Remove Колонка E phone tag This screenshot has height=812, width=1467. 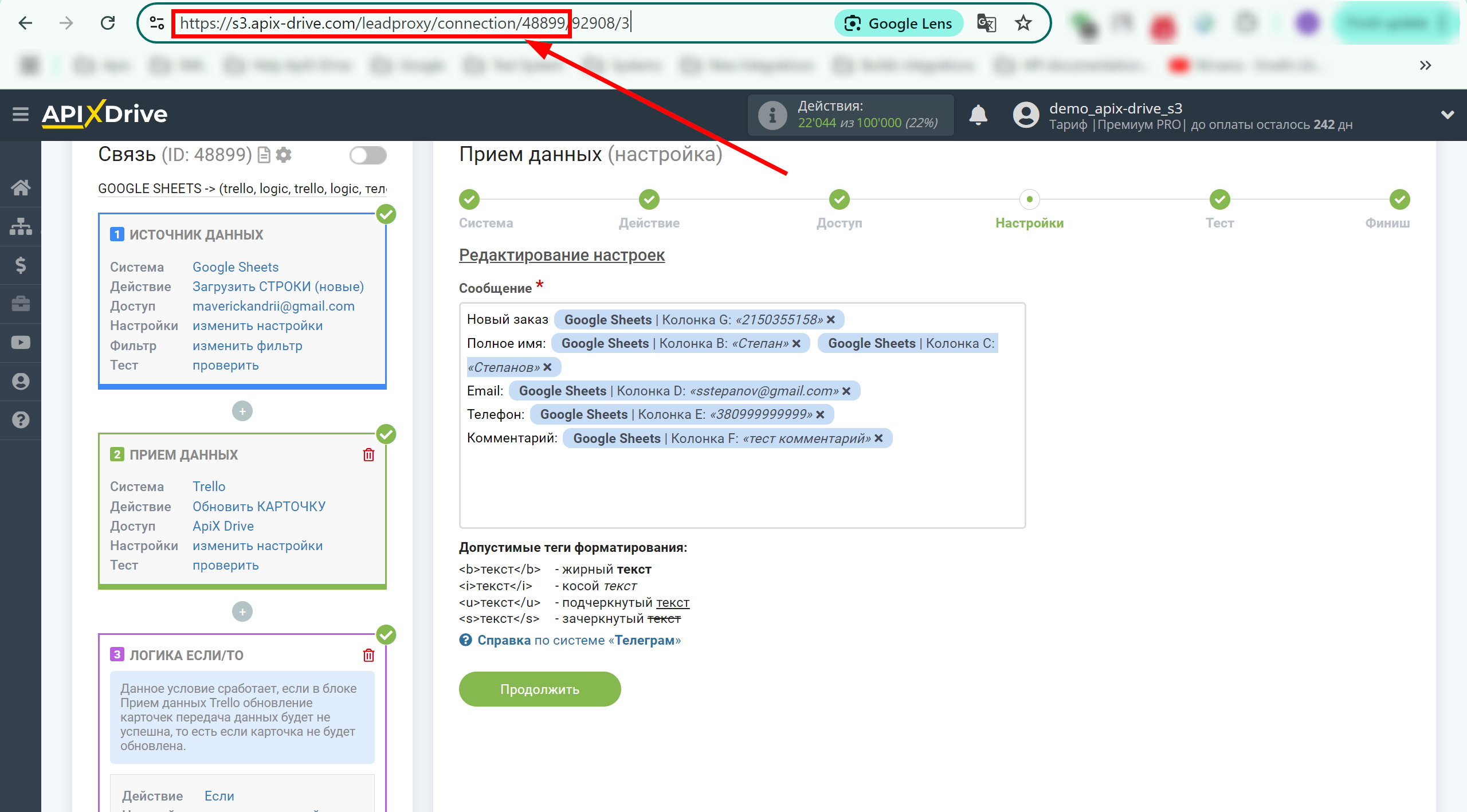tap(820, 414)
